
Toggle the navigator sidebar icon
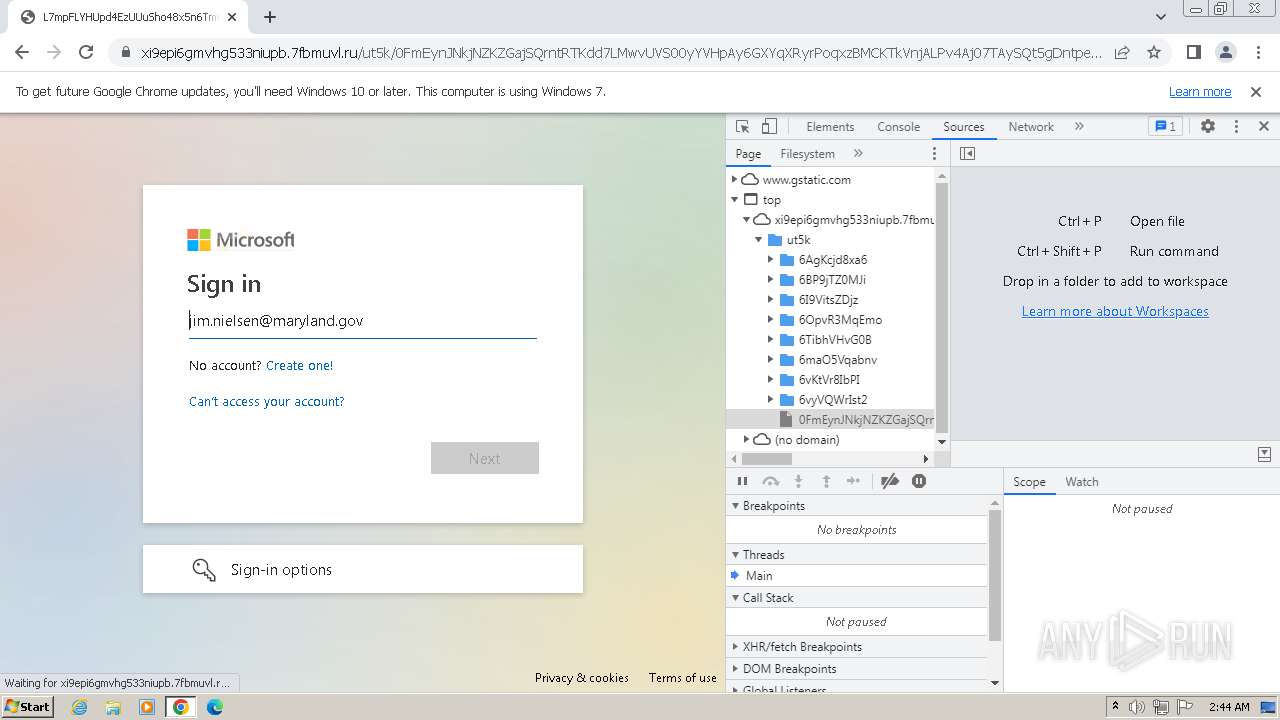(967, 154)
